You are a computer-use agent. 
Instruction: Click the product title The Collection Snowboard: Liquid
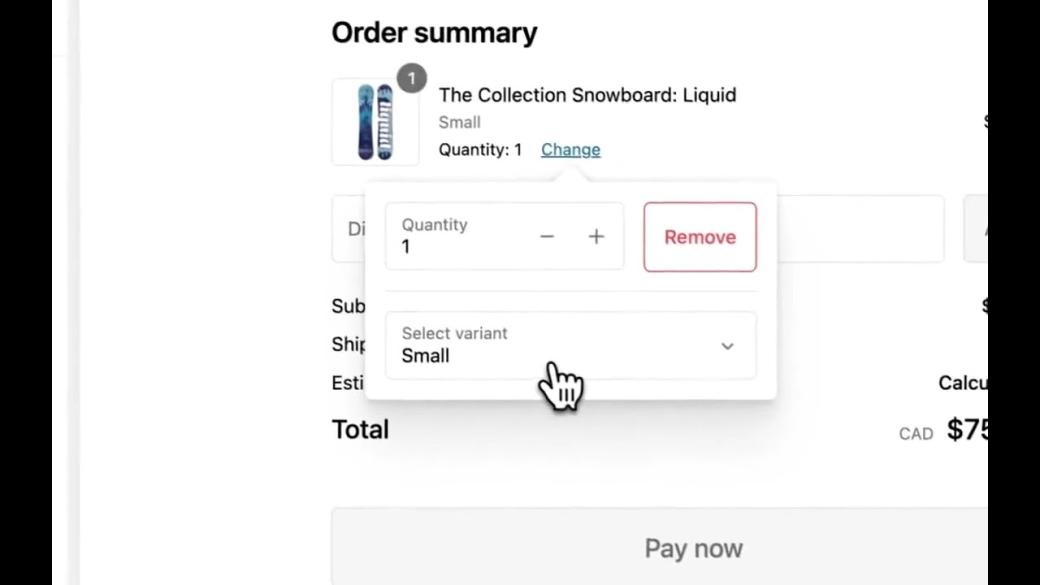pyautogui.click(x=588, y=95)
